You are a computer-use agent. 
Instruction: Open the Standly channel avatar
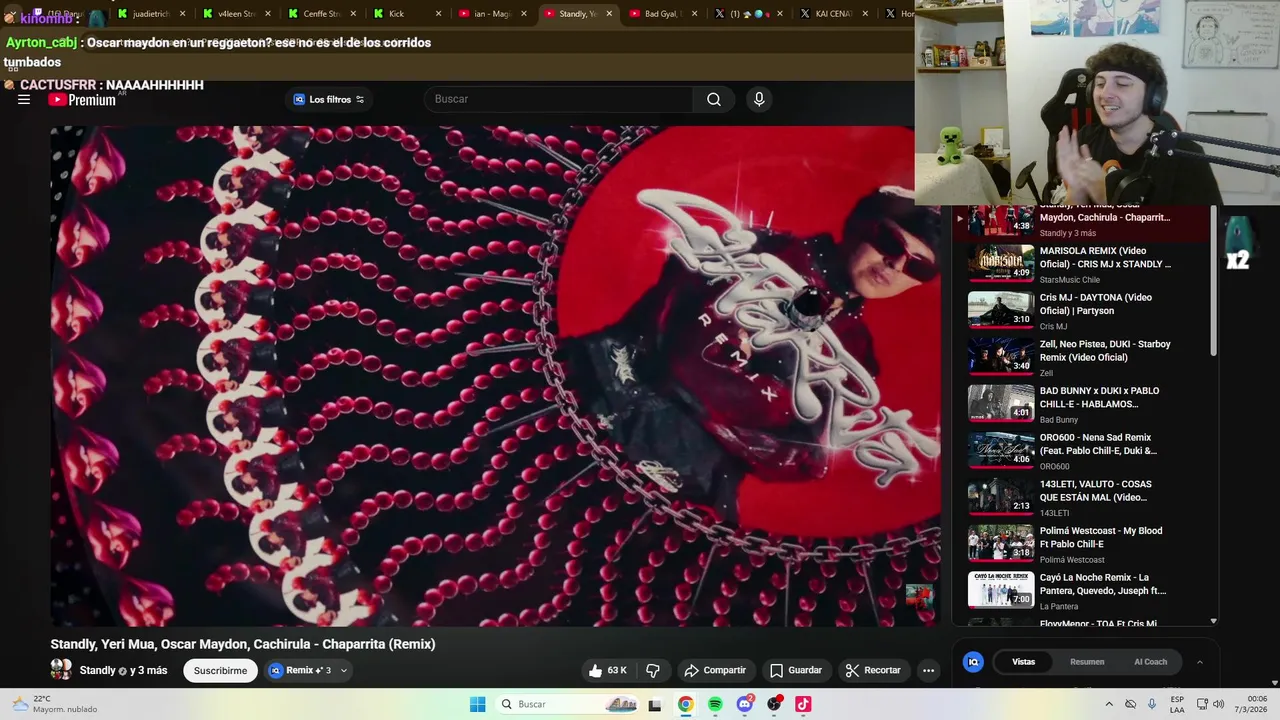tap(61, 670)
